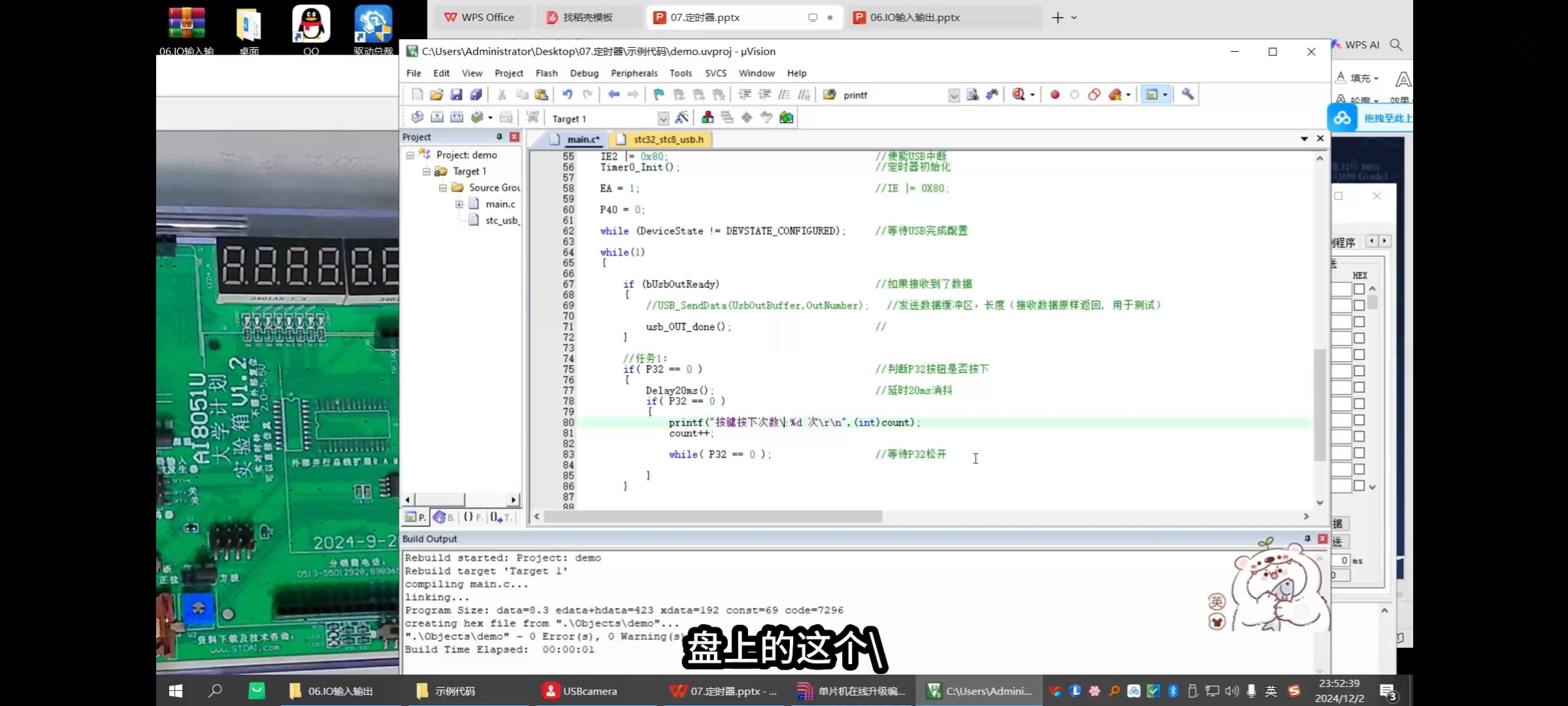Tick the third HEX checkbox

(x=1359, y=322)
